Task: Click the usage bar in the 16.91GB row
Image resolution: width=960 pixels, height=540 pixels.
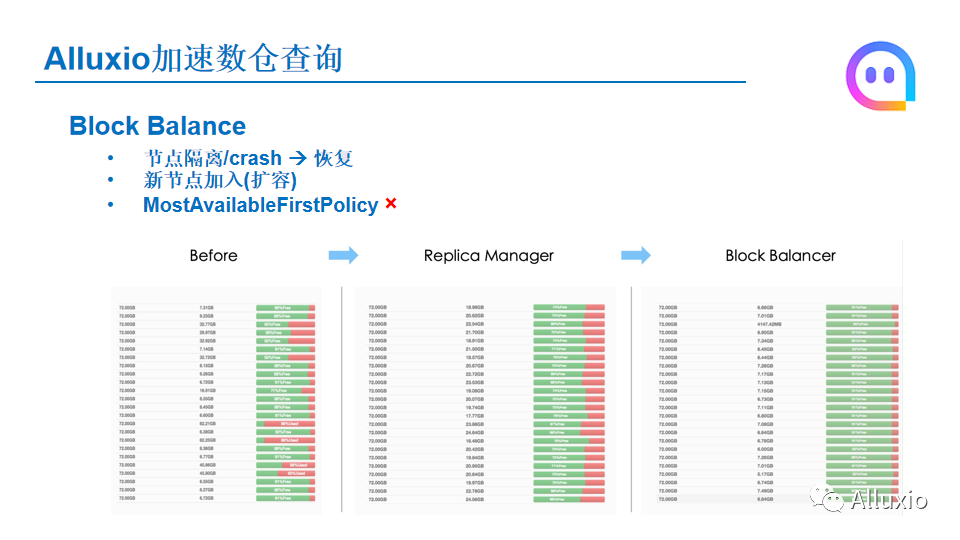Action: (285, 390)
